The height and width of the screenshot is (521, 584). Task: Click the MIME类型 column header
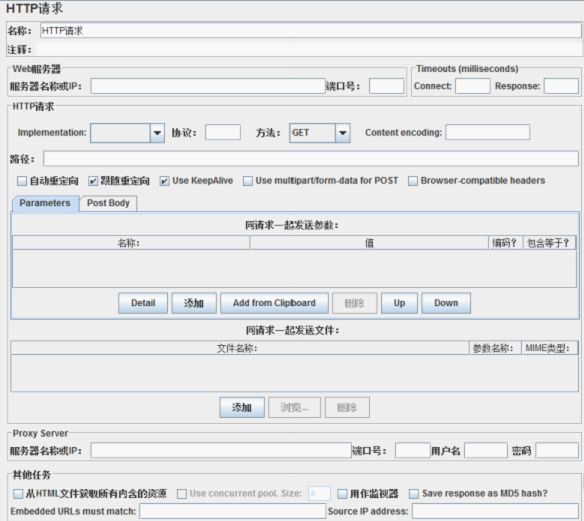tap(550, 348)
